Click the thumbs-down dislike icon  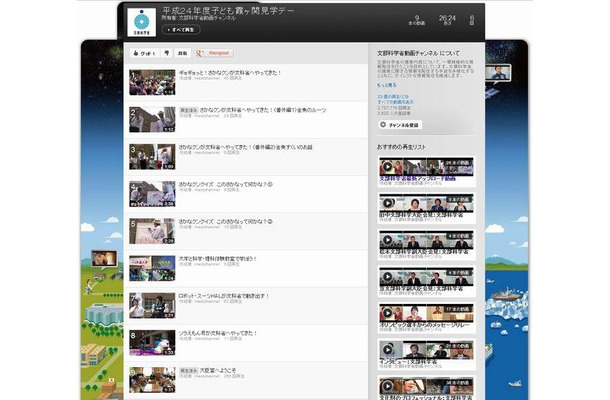pos(167,53)
